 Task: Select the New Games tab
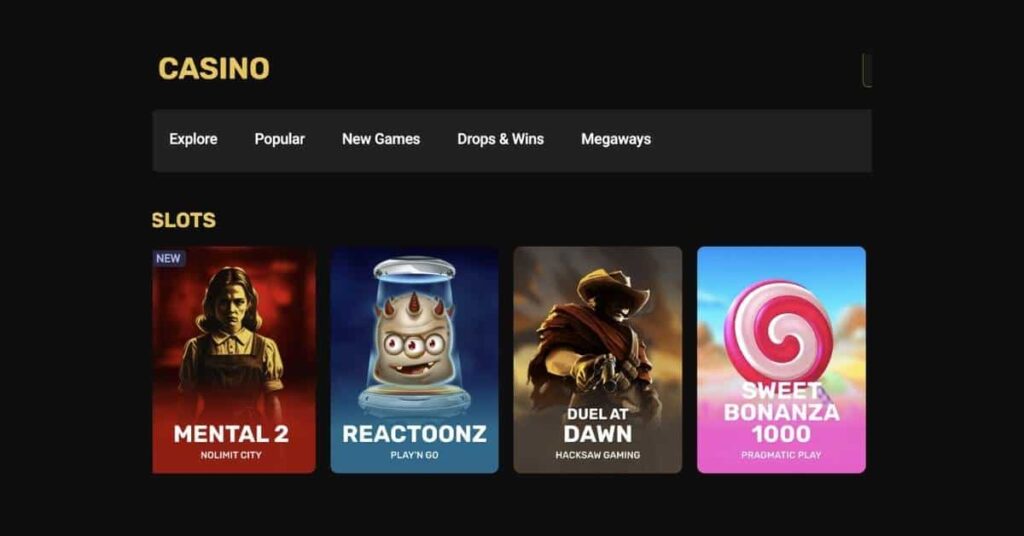point(381,139)
